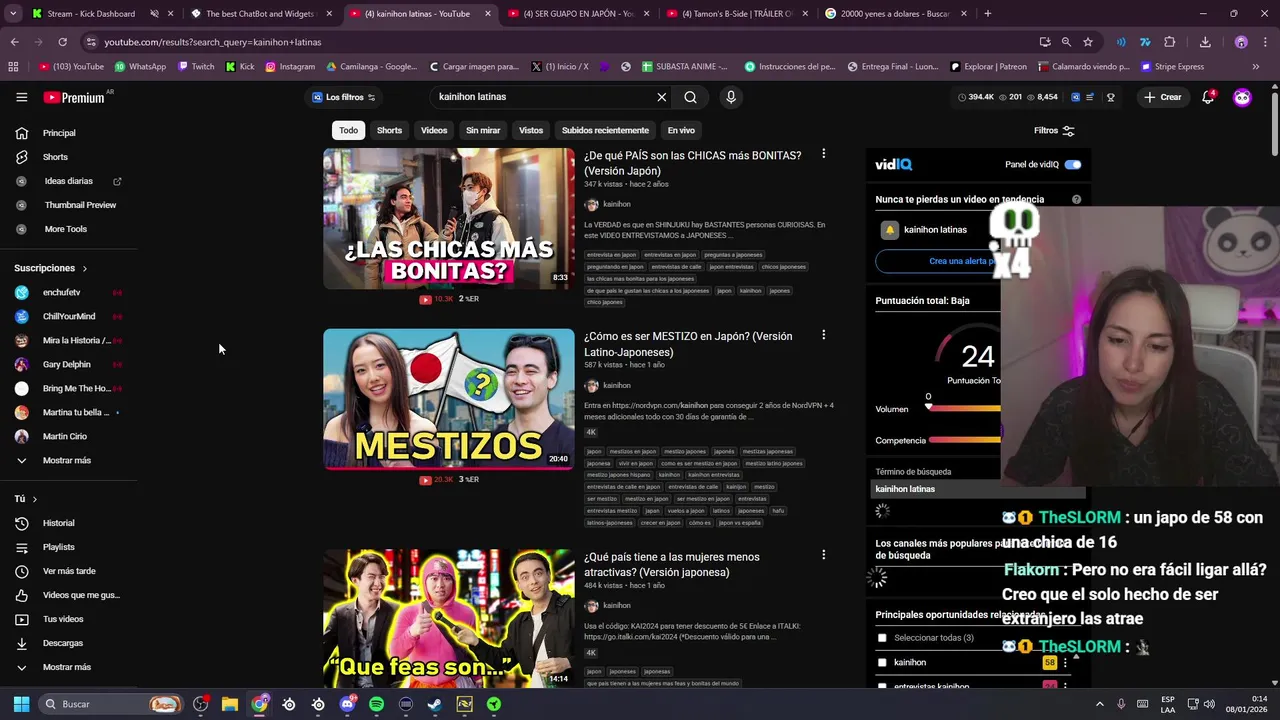Select the Sin mirar filter chip

tap(483, 130)
